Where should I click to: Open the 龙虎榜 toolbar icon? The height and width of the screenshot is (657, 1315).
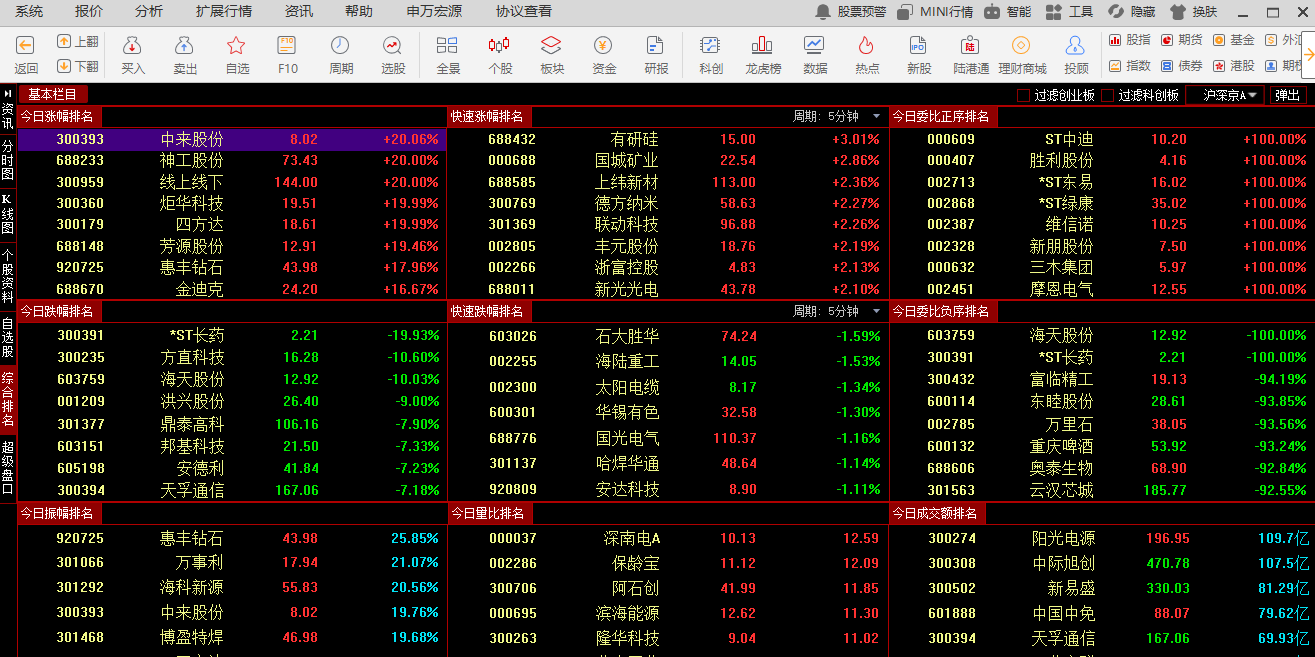click(x=762, y=54)
